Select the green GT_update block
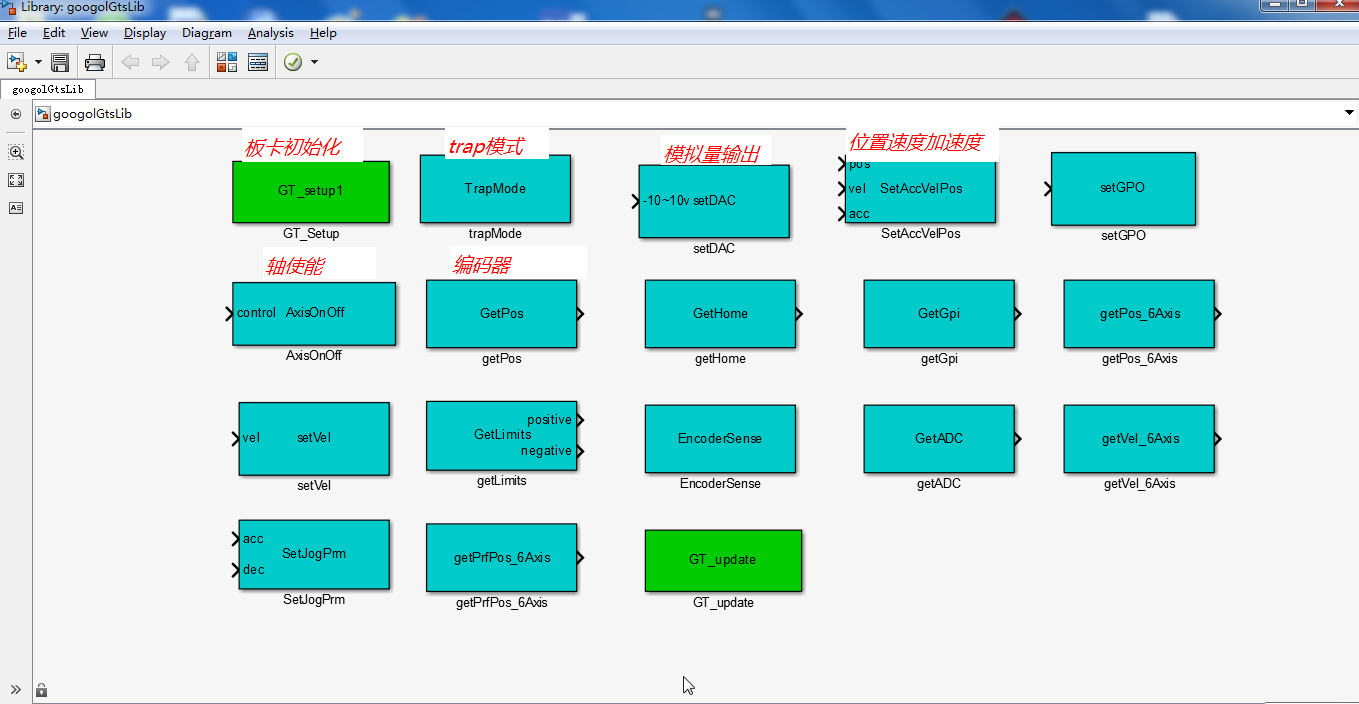Viewport: 1359px width, 704px height. (722, 560)
